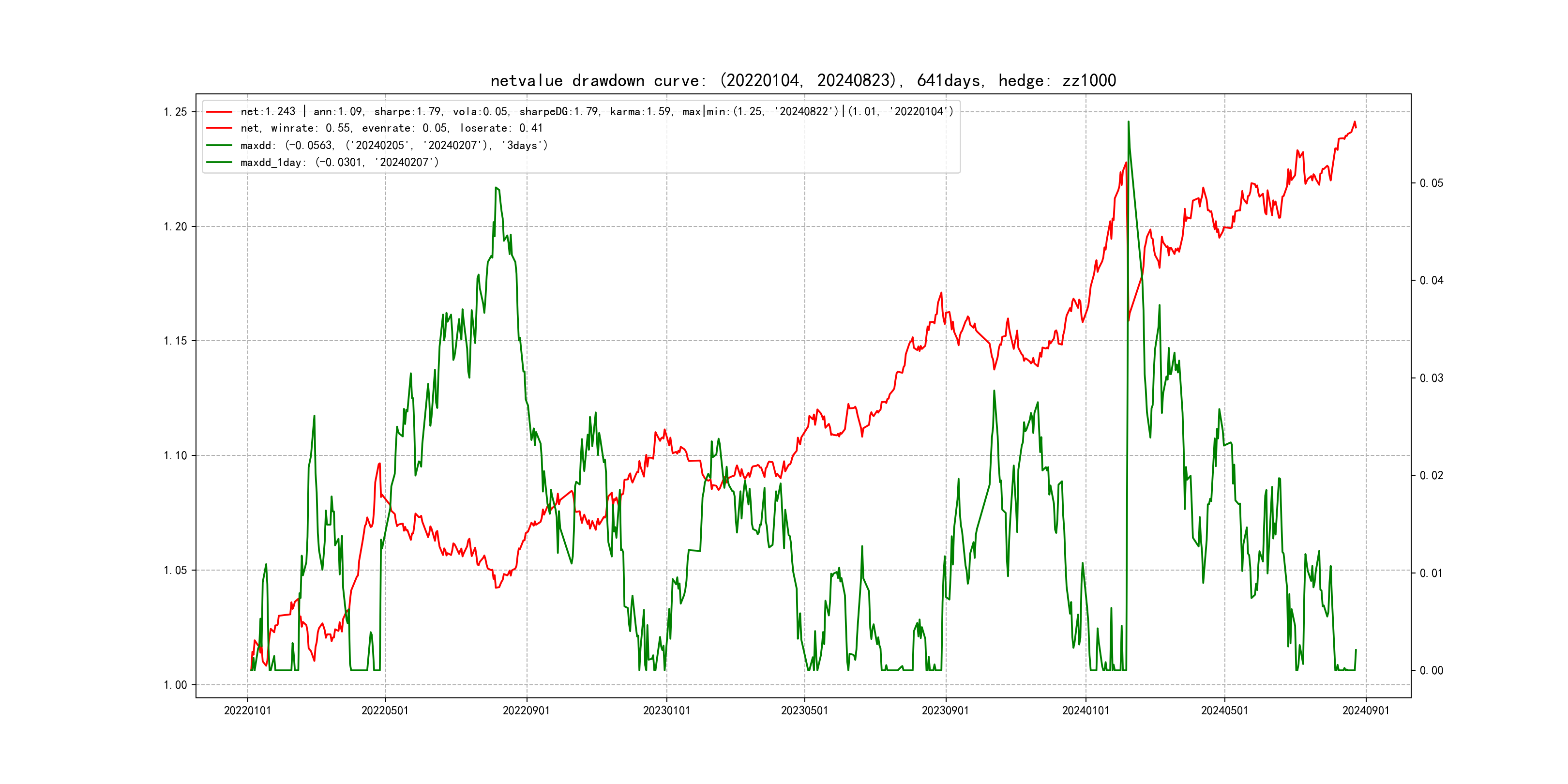Viewport: 1568px width, 784px height.
Task: Click the 0.00 right y-axis label
Action: coord(1431,671)
